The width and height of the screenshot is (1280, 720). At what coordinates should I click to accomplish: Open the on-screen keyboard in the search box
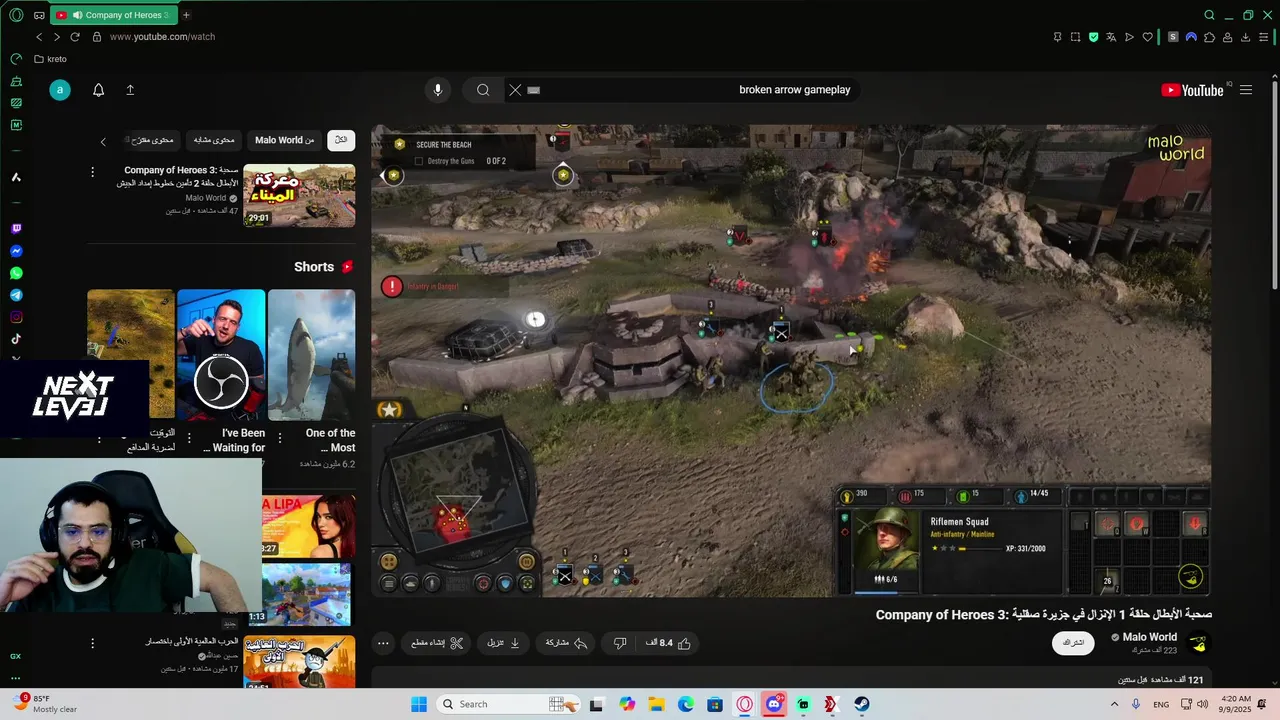coord(534,90)
